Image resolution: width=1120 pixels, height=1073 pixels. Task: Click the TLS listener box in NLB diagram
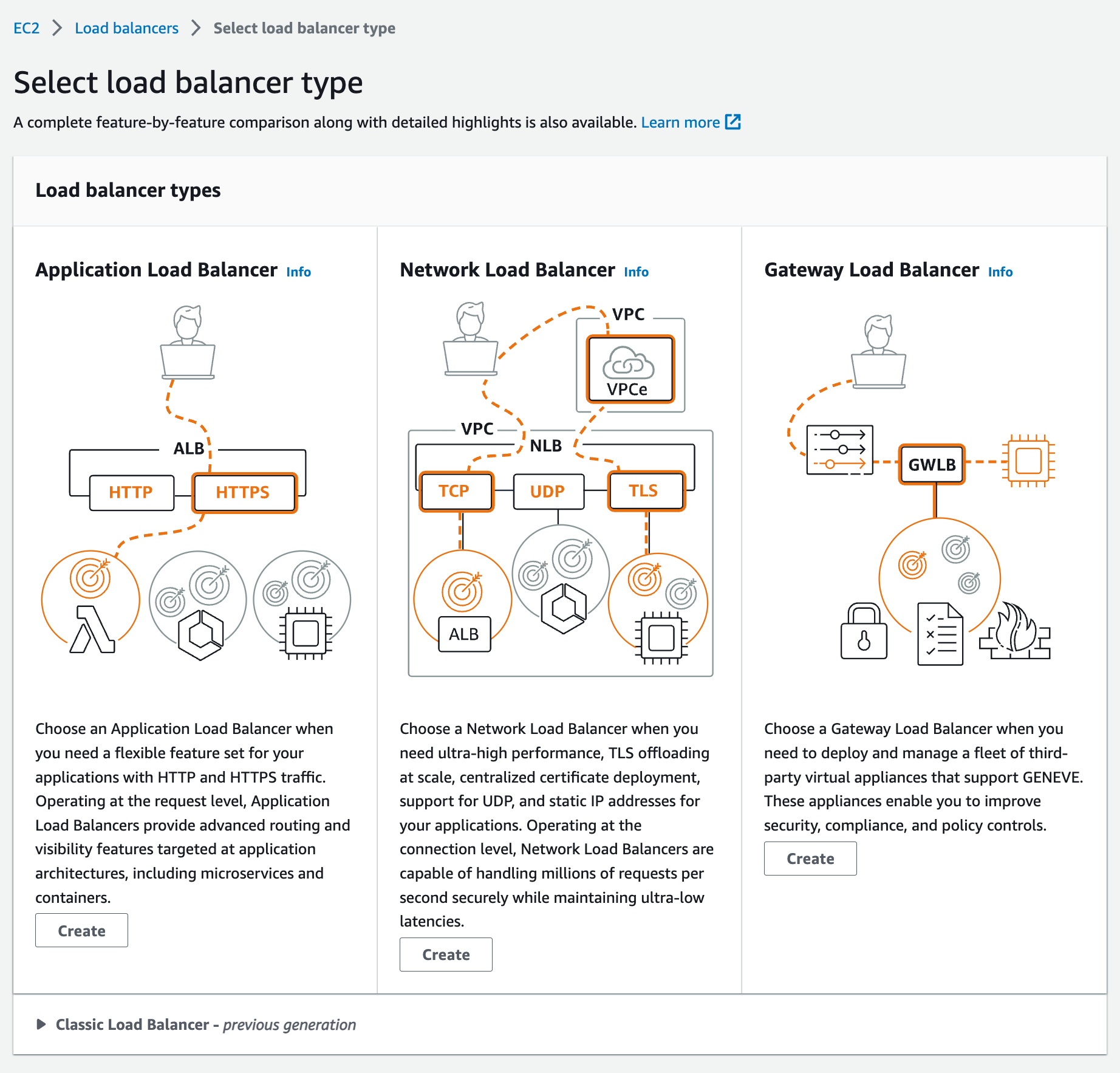[x=646, y=491]
